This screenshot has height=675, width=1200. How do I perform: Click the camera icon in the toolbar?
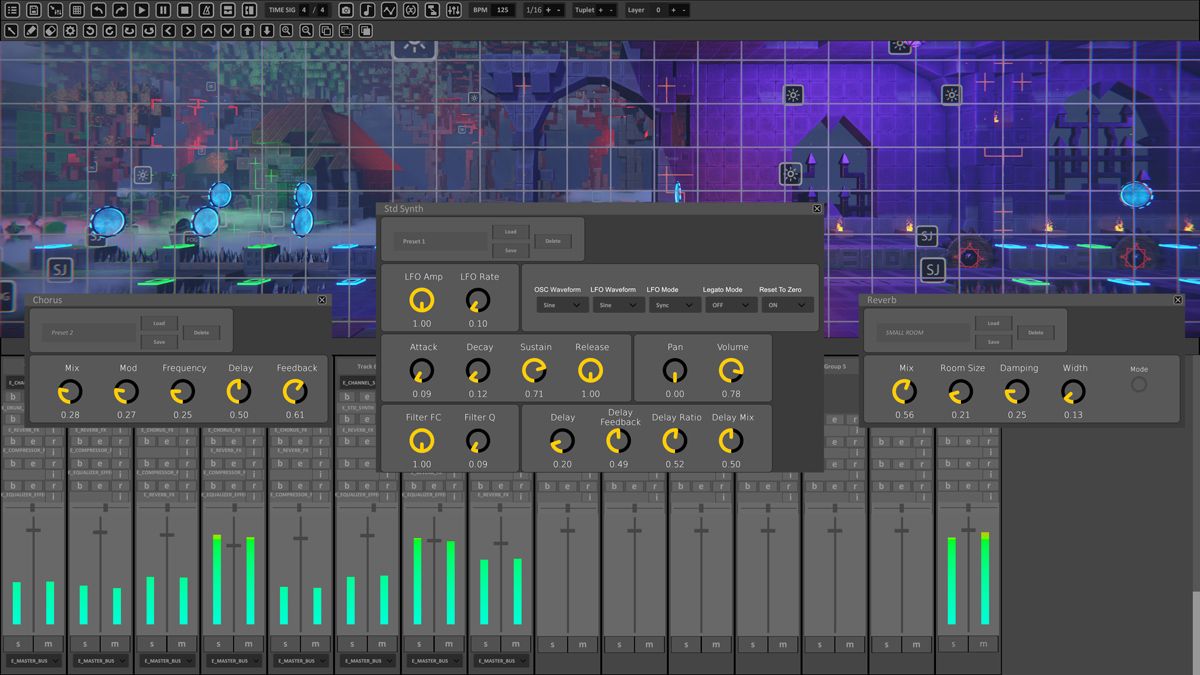(346, 10)
